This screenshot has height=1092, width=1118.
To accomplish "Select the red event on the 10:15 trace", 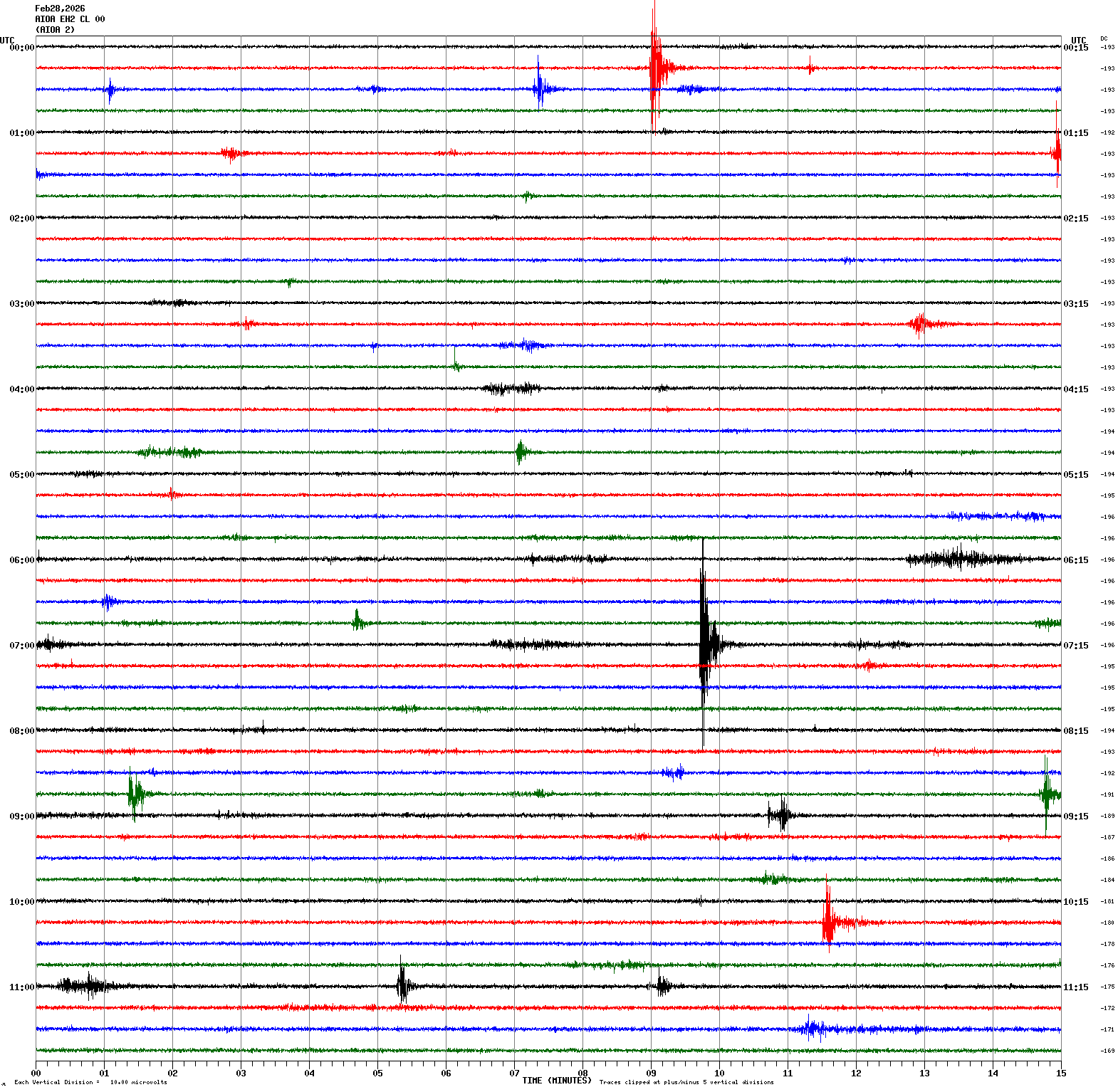I will coord(827,922).
